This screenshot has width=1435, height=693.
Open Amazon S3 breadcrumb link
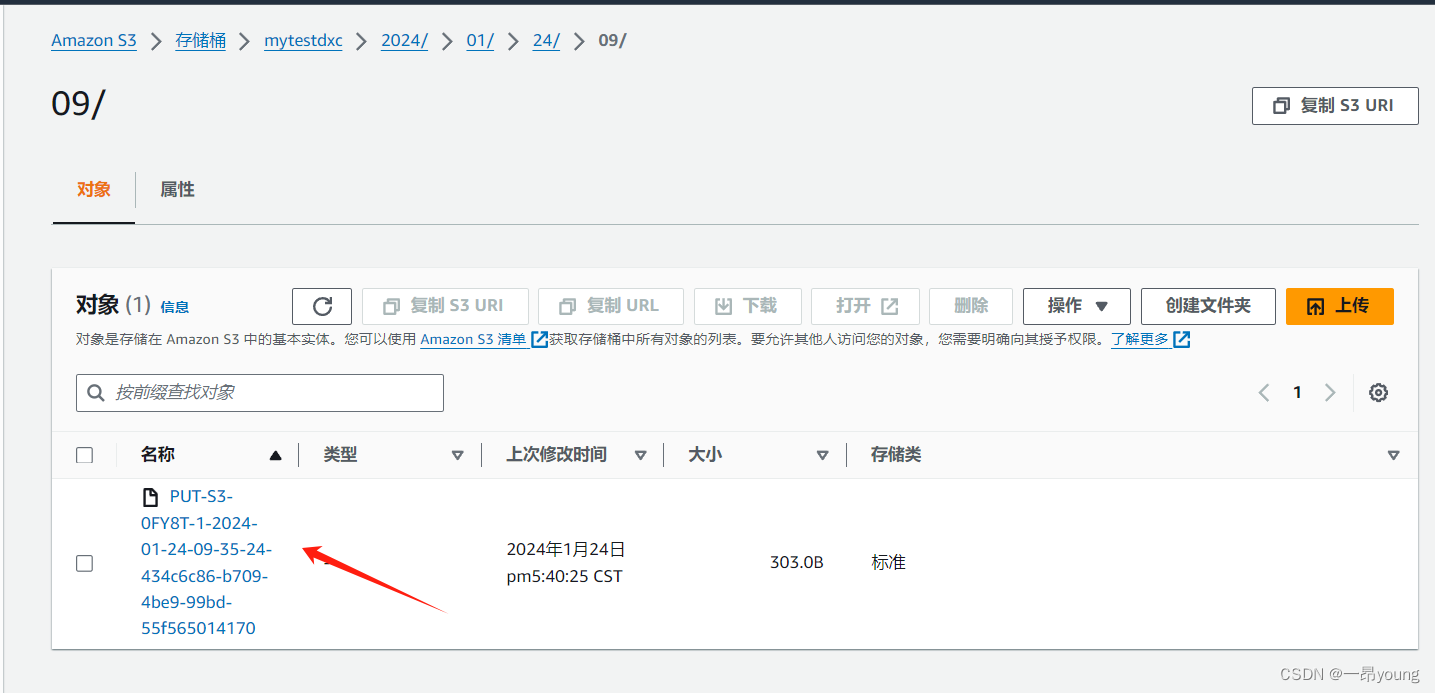coord(94,41)
